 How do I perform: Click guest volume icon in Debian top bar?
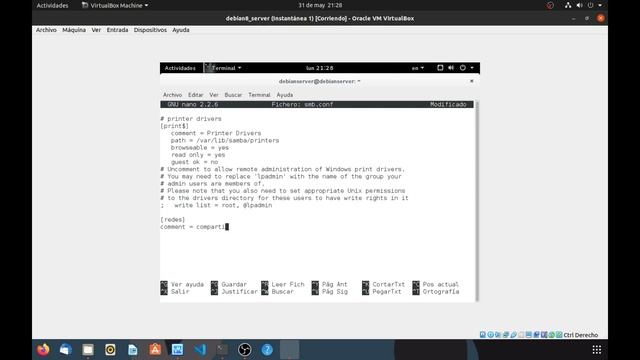pyautogui.click(x=451, y=68)
